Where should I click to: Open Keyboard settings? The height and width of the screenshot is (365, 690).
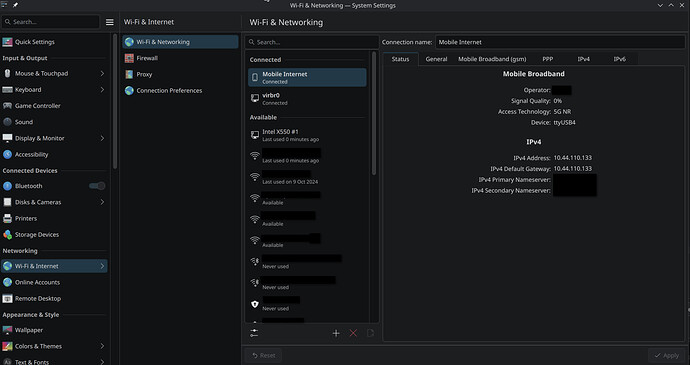54,89
